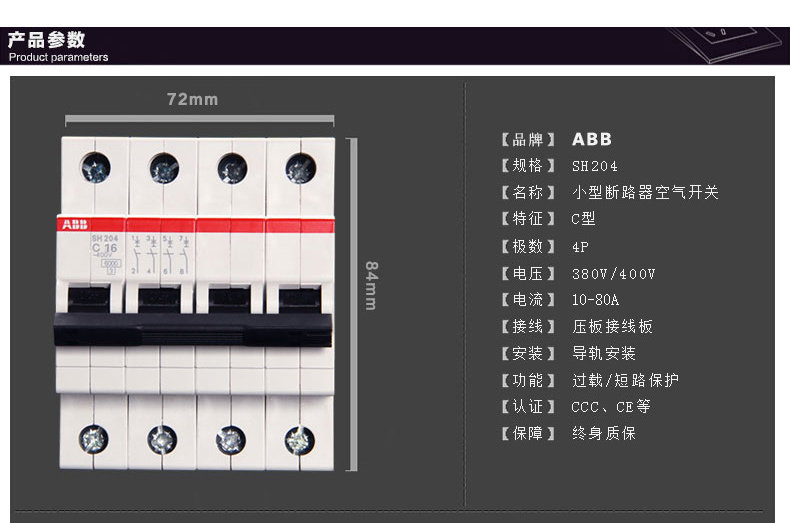Click the '产品参数' heading text
The image size is (790, 523).
pos(46,39)
